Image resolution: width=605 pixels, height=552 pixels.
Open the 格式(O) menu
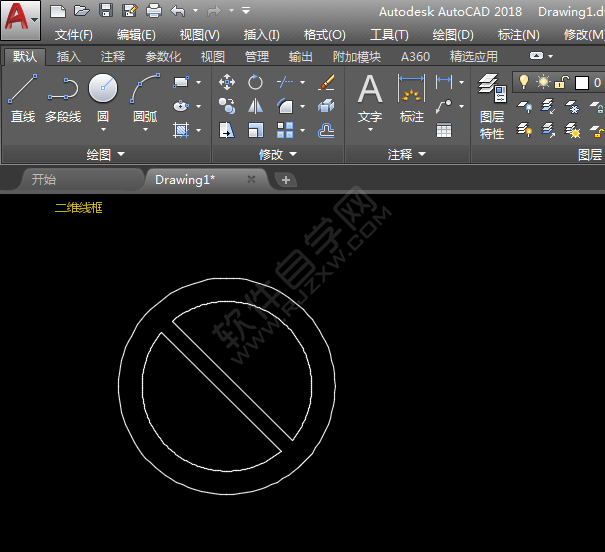tap(324, 35)
